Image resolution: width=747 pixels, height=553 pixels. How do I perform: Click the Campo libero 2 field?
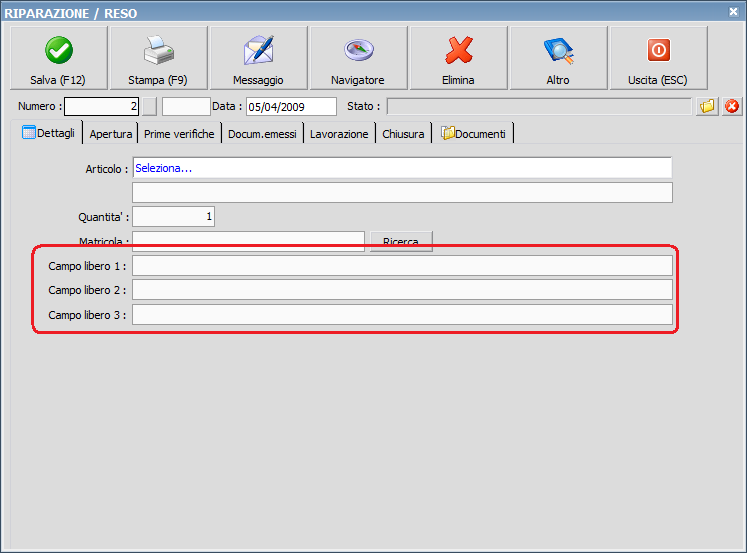pos(403,290)
